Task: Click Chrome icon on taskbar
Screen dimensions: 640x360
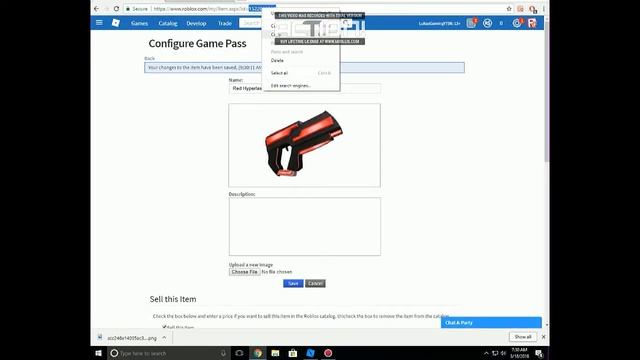Action: point(258,353)
